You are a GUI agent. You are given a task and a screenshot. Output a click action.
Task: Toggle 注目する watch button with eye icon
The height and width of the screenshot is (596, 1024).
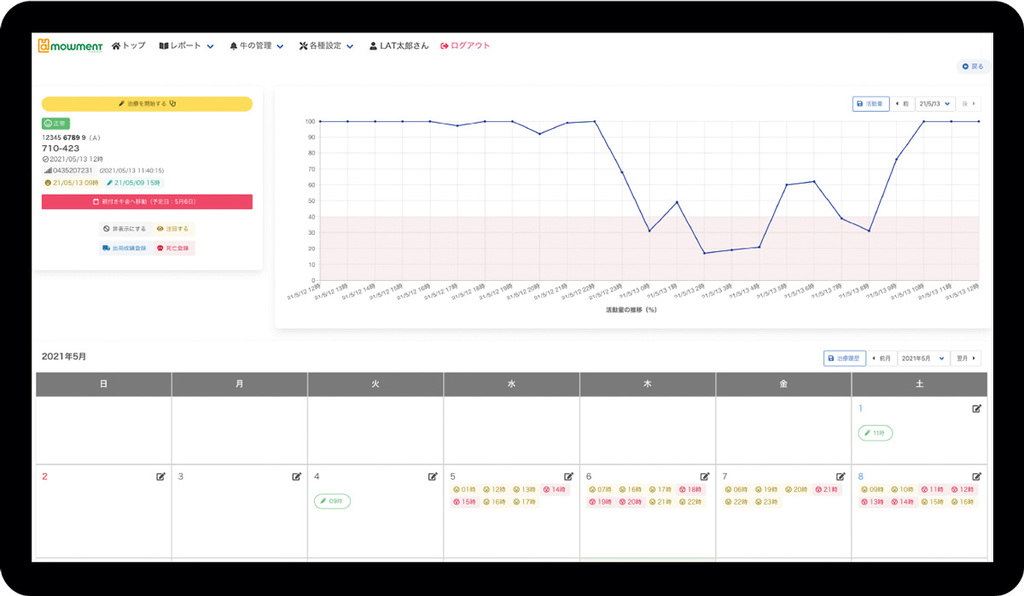click(172, 228)
